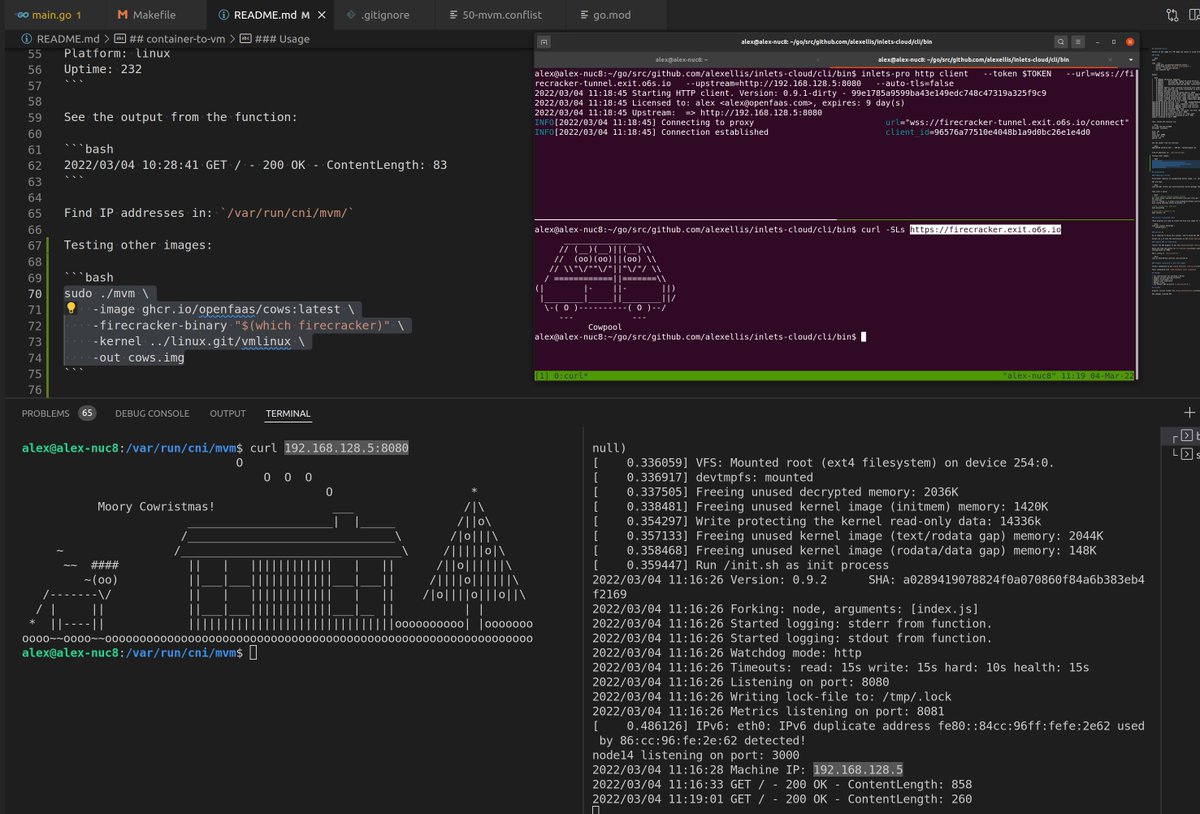Click the 'Cowpool' caption in Ubuntu terminal
This screenshot has width=1200, height=814.
pyautogui.click(x=606, y=327)
